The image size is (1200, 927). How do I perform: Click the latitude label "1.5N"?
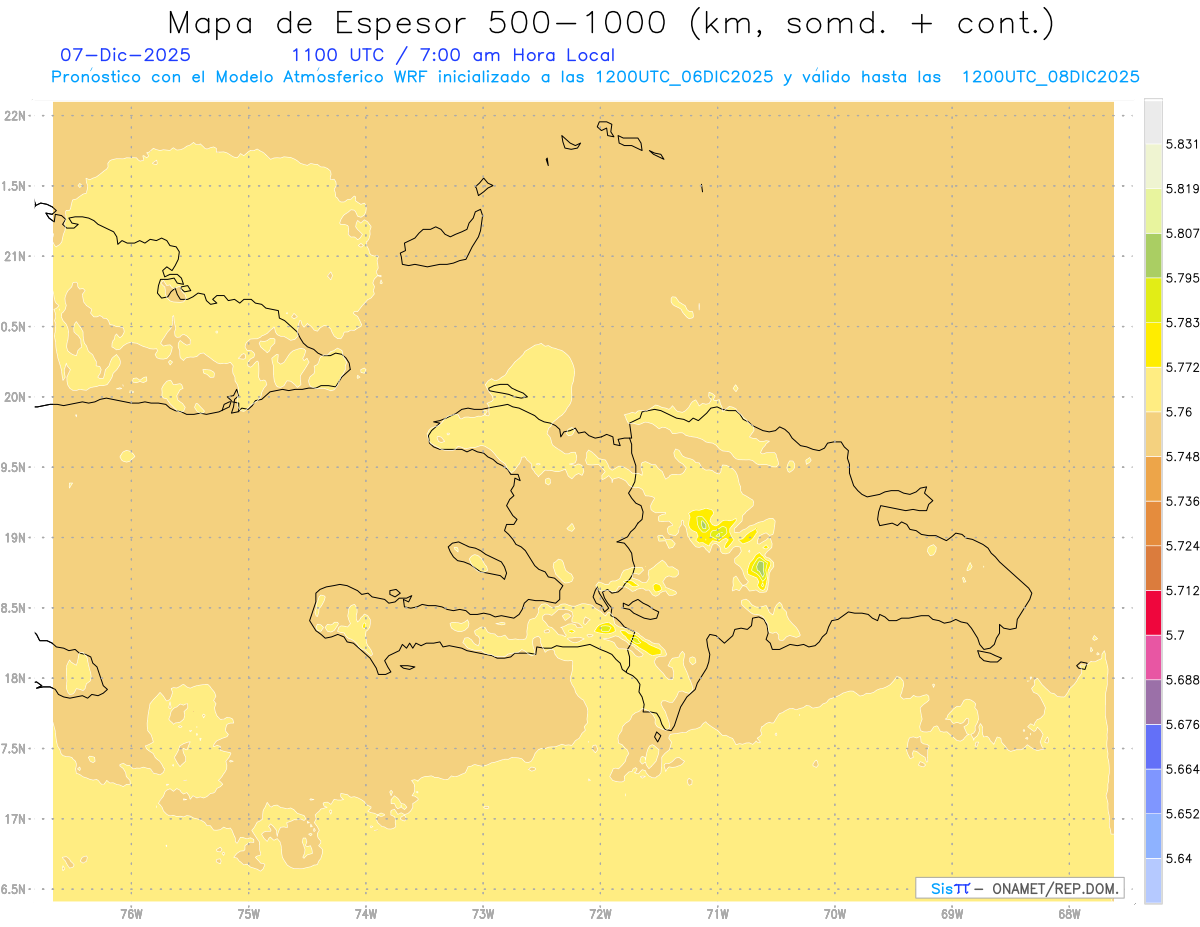coord(16,186)
